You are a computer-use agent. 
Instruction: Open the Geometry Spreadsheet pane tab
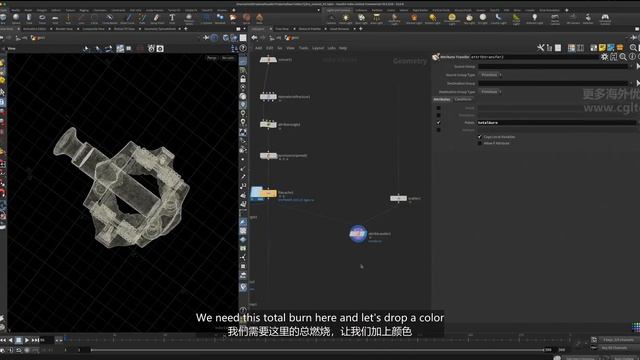[x=160, y=29]
